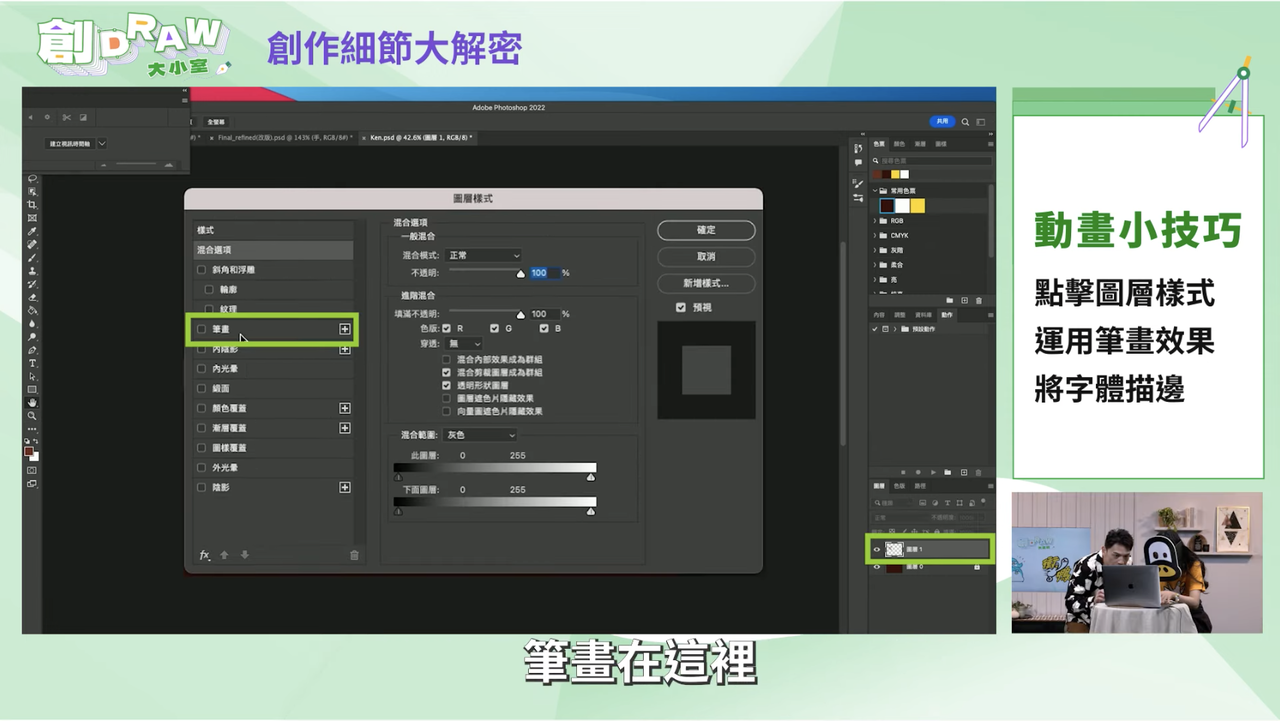Select the Lasso tool
The image size is (1280, 721).
click(32, 179)
